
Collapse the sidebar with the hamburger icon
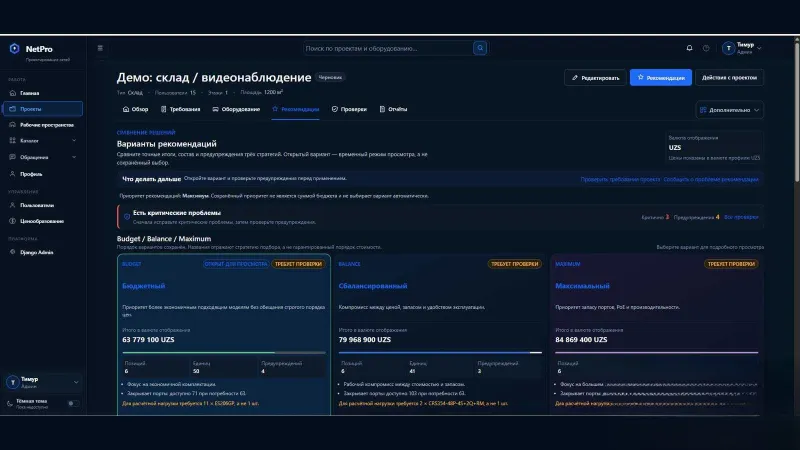(100, 48)
